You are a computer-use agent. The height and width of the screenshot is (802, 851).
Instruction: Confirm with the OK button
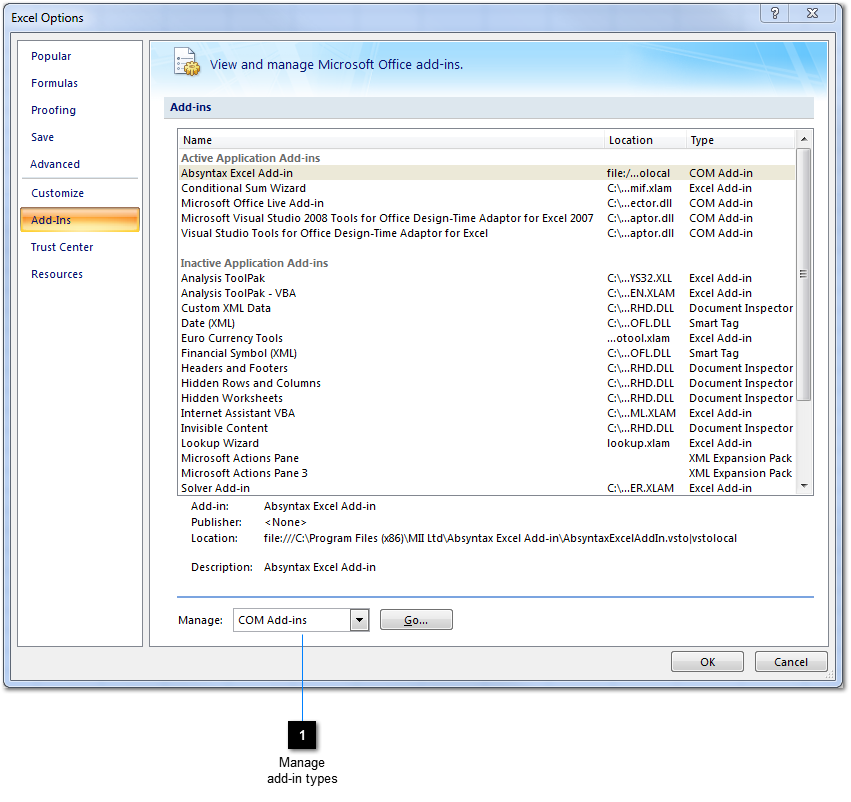[707, 661]
